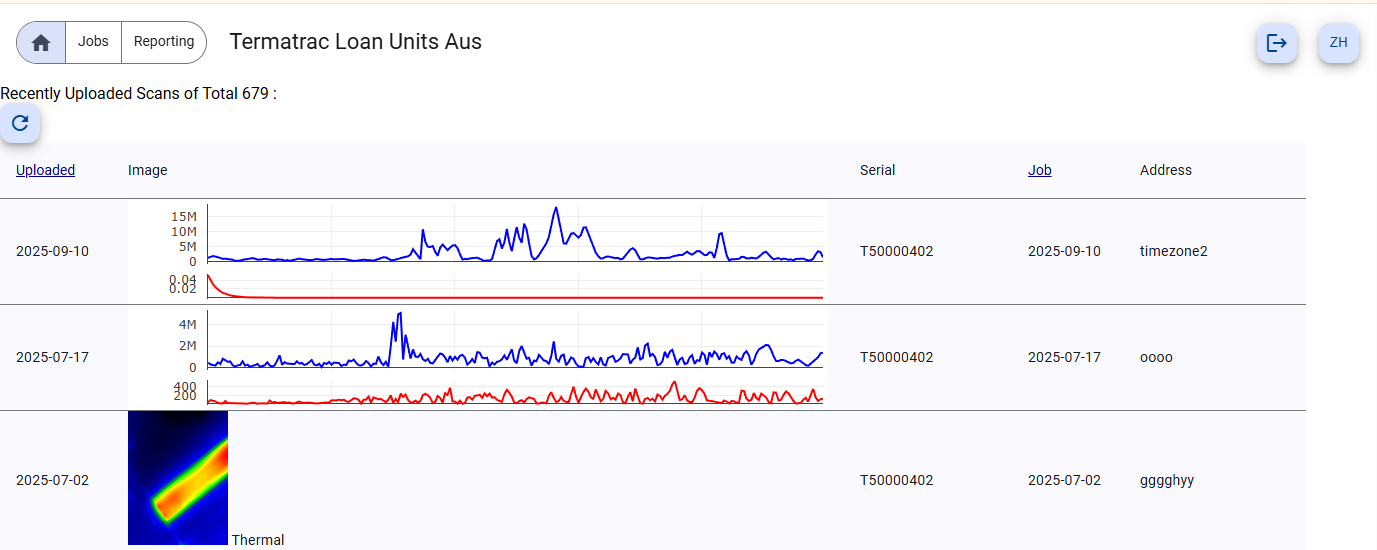The width and height of the screenshot is (1377, 550).
Task: Refresh the recently uploaded scans list
Action: click(20, 123)
